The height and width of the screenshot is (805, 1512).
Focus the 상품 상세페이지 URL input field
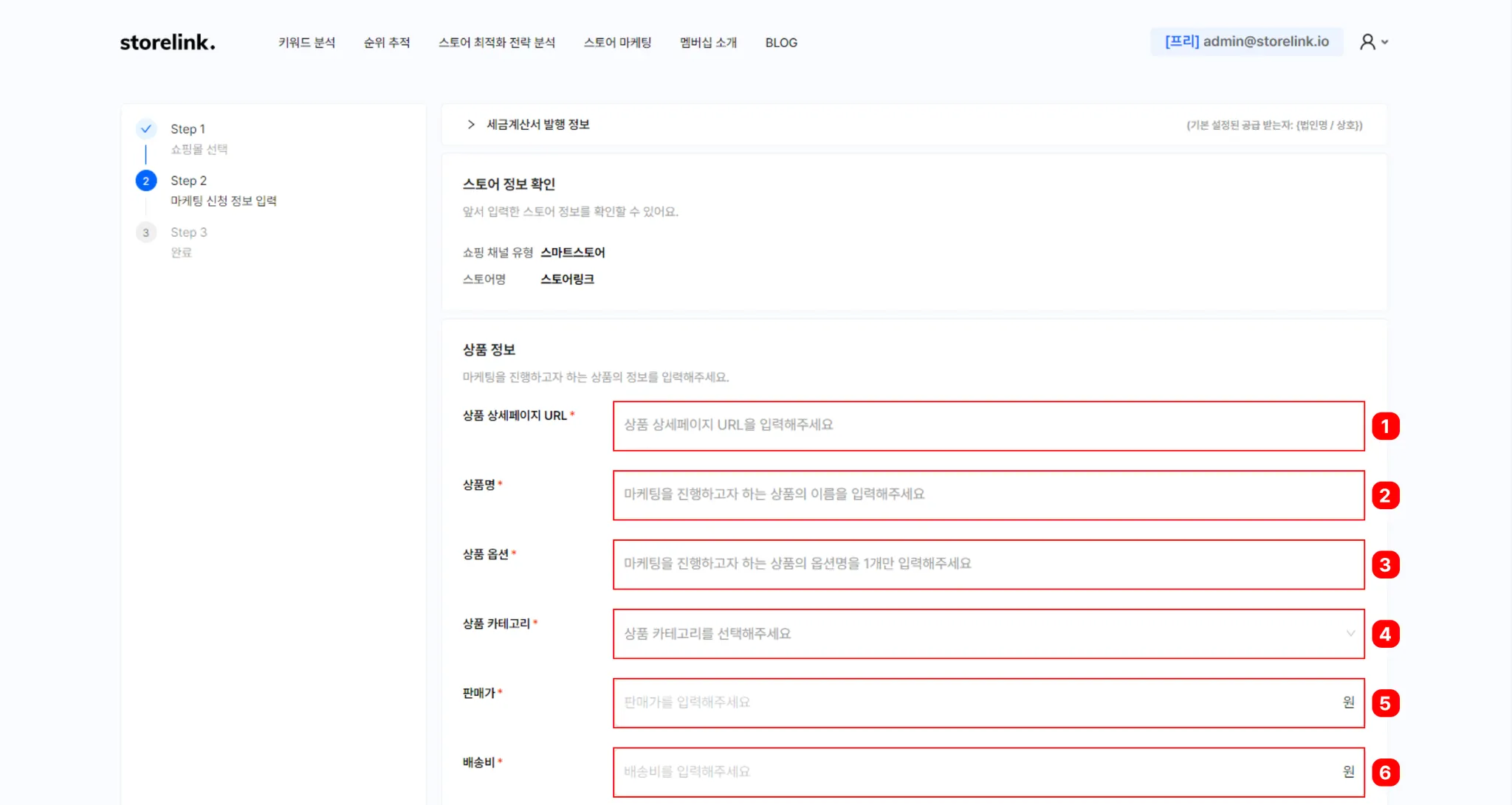pyautogui.click(x=988, y=426)
